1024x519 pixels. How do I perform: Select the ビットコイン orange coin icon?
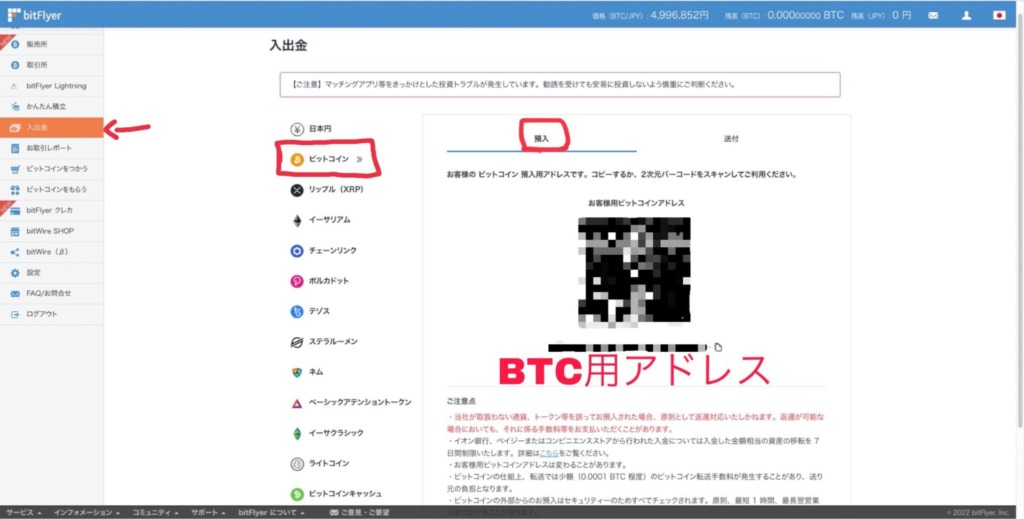coord(297,159)
